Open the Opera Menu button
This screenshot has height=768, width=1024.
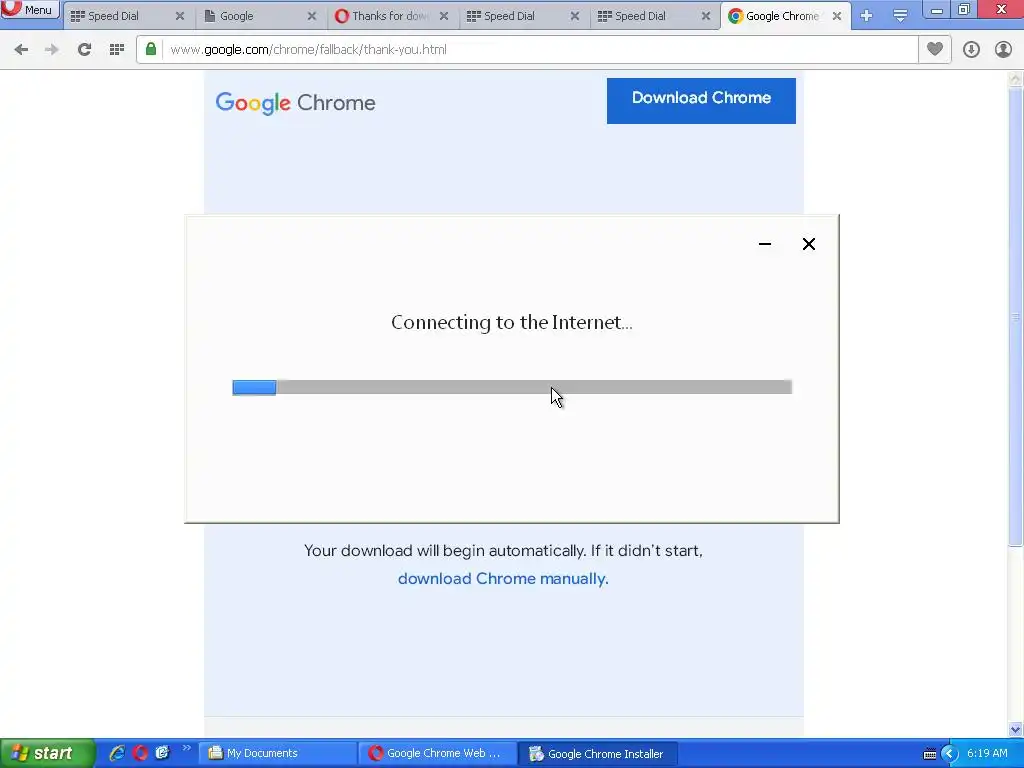[x=30, y=9]
